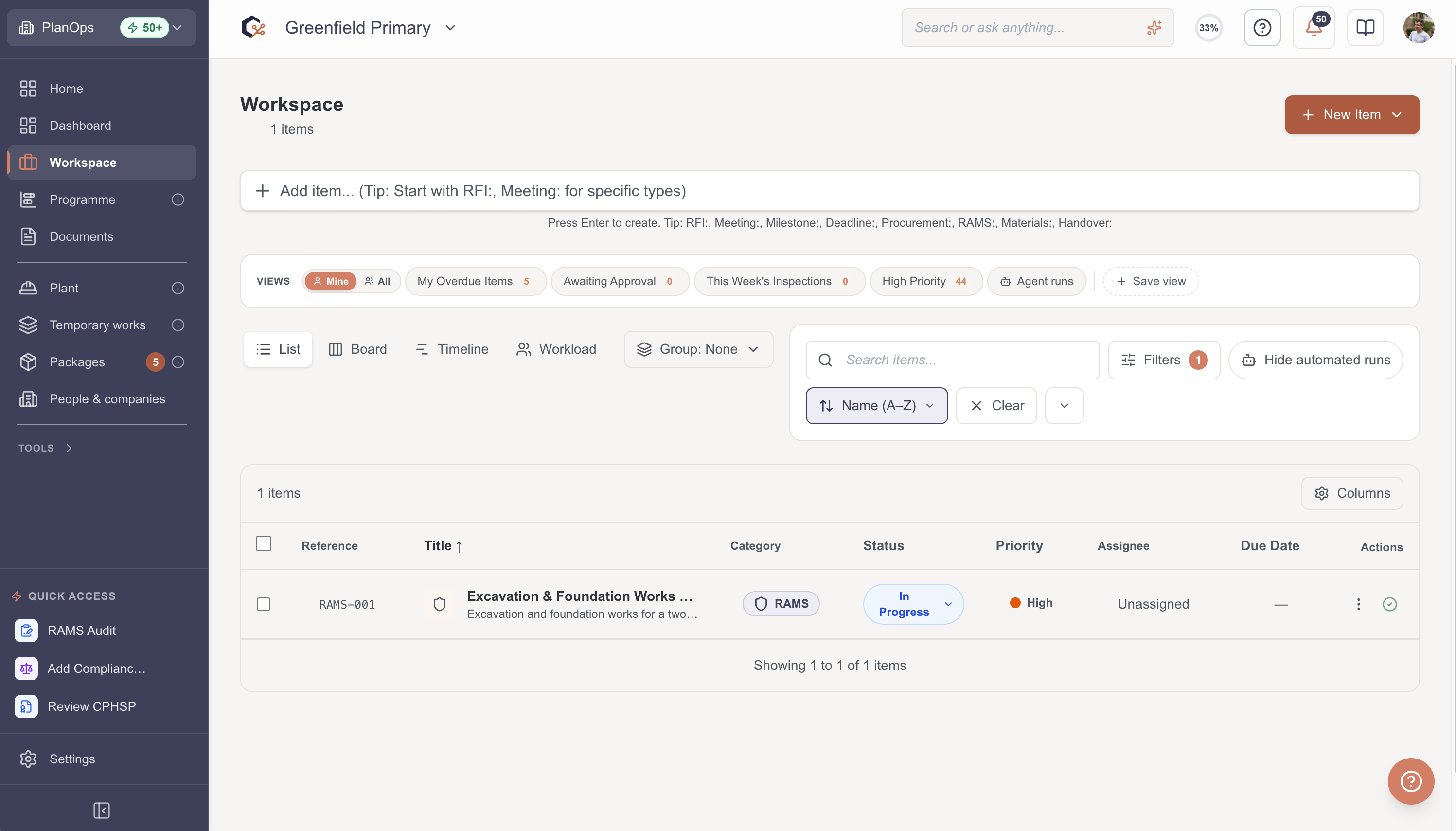The width and height of the screenshot is (1456, 831).
Task: Click the AI sparkle icon in search bar
Action: [1154, 27]
